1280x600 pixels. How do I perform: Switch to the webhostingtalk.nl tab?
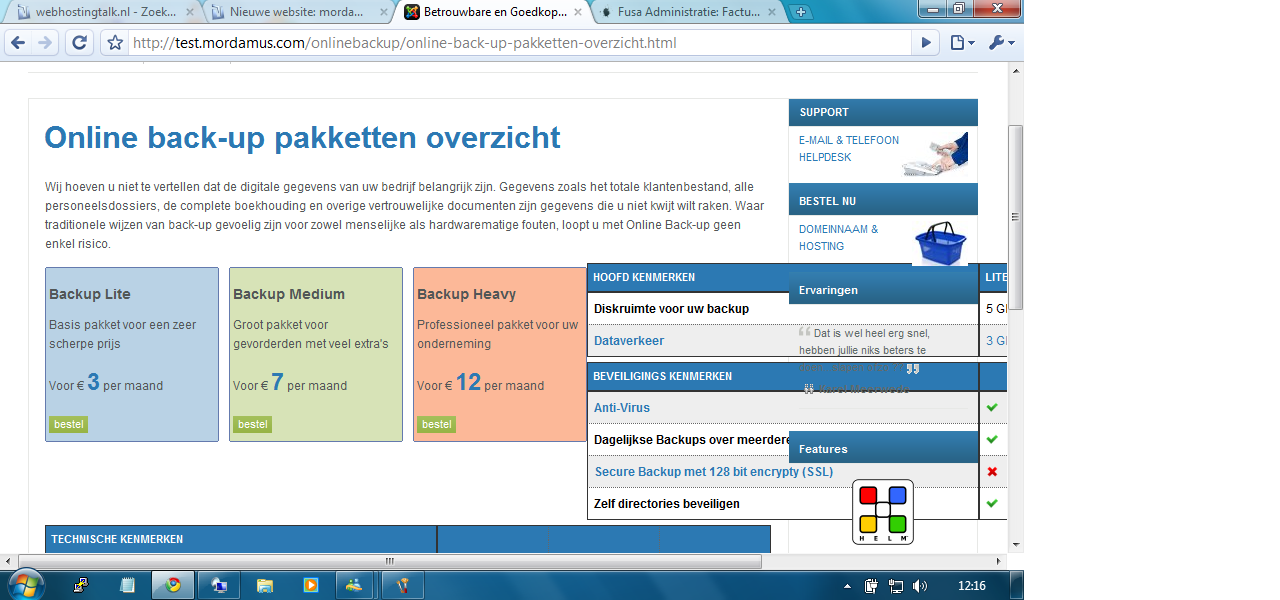[x=100, y=12]
